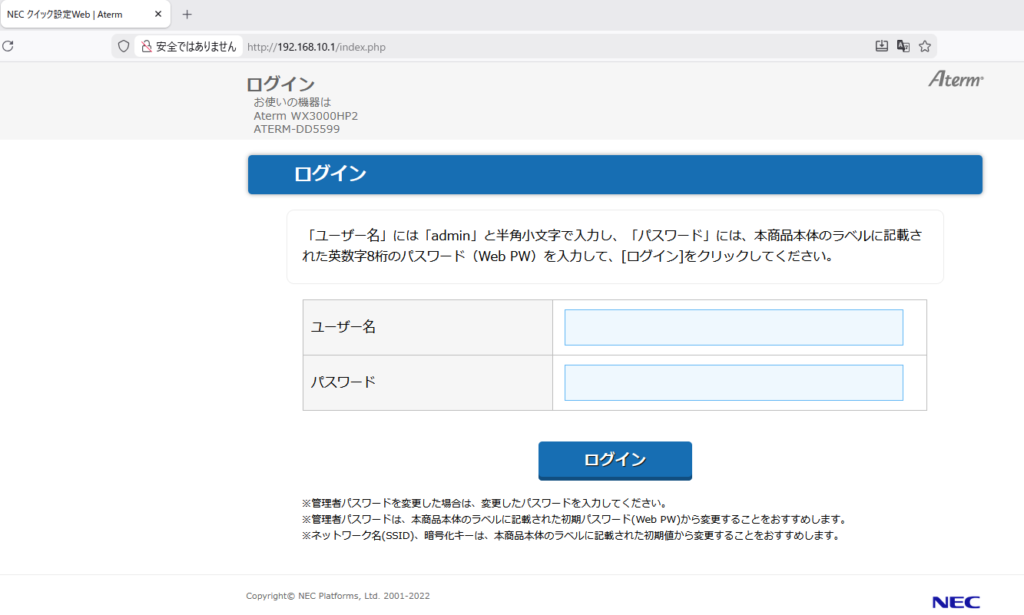The height and width of the screenshot is (615, 1024).
Task: Click the ユーザー名 label cell
Action: [x=427, y=327]
